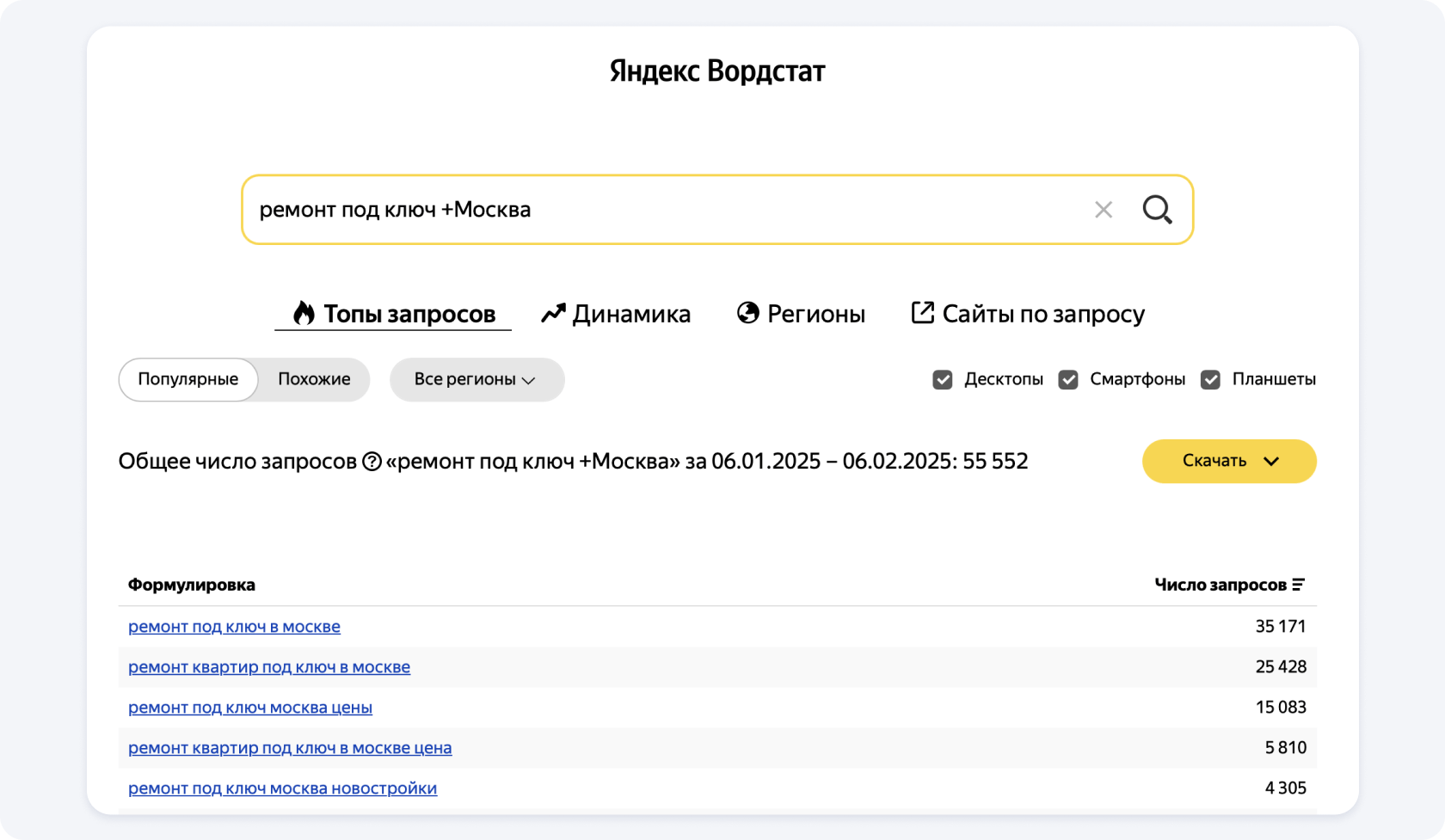Switch to the Похожие queries toggle

tap(314, 380)
